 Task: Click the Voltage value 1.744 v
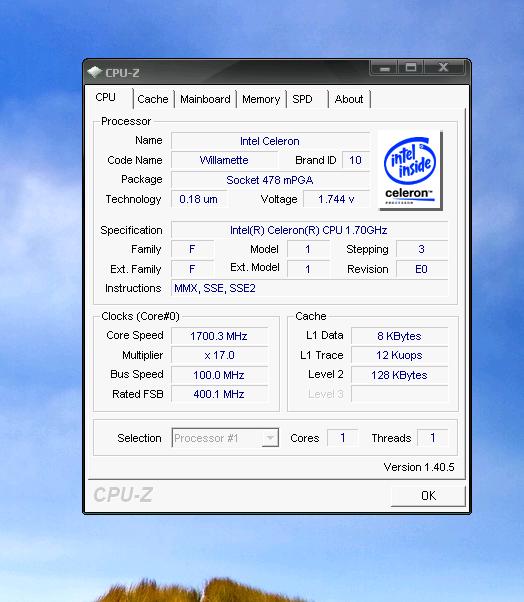(x=336, y=199)
